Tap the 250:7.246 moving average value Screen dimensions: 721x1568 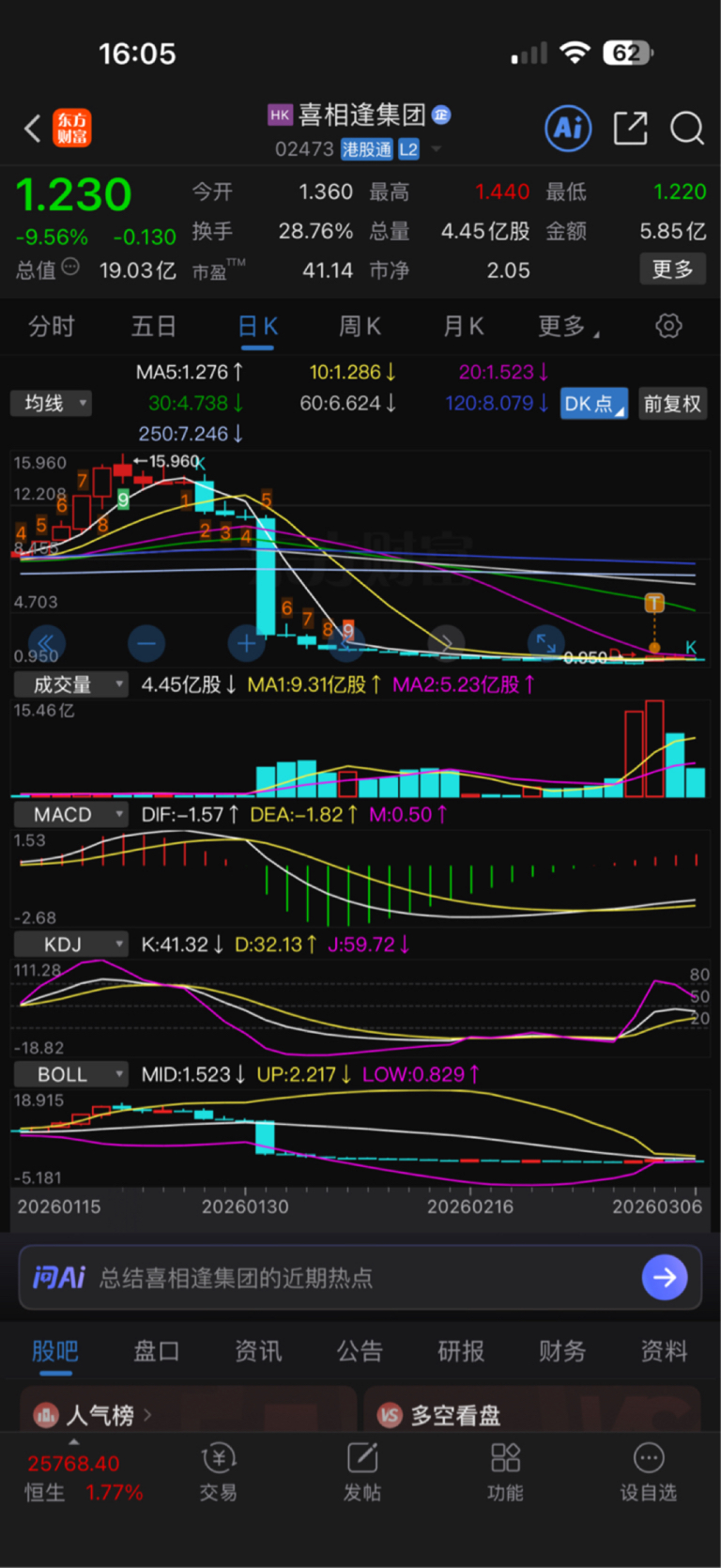[192, 434]
